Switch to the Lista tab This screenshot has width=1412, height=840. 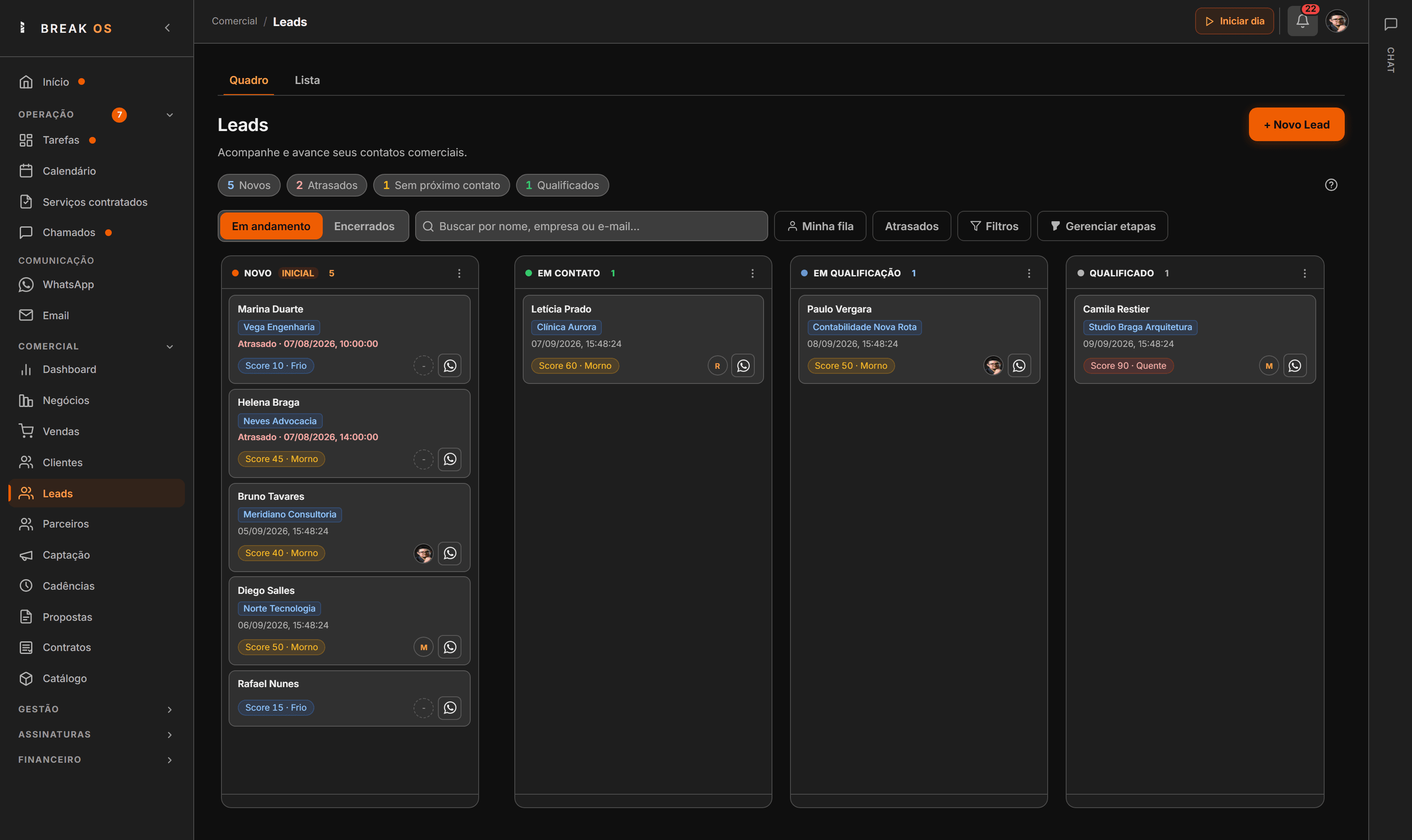[307, 80]
